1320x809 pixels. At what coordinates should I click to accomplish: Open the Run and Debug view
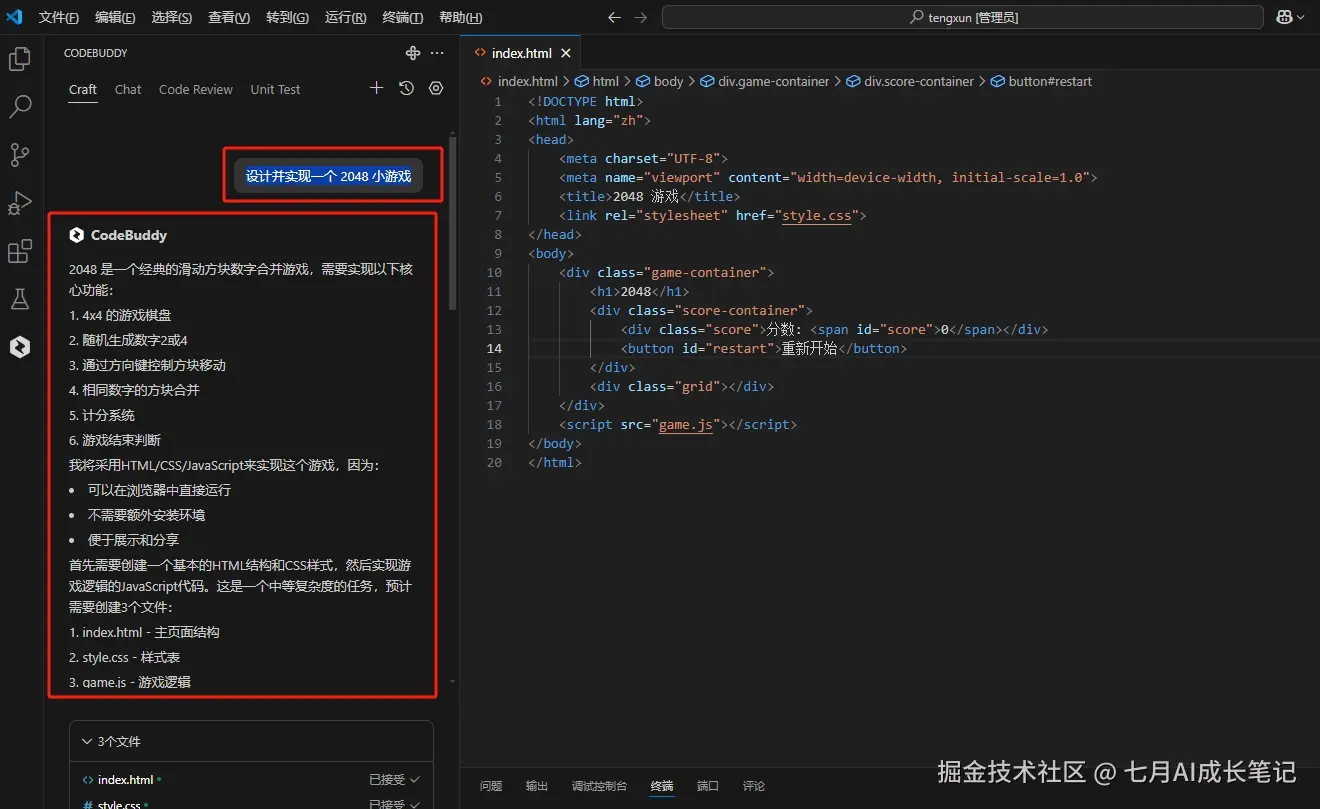20,203
